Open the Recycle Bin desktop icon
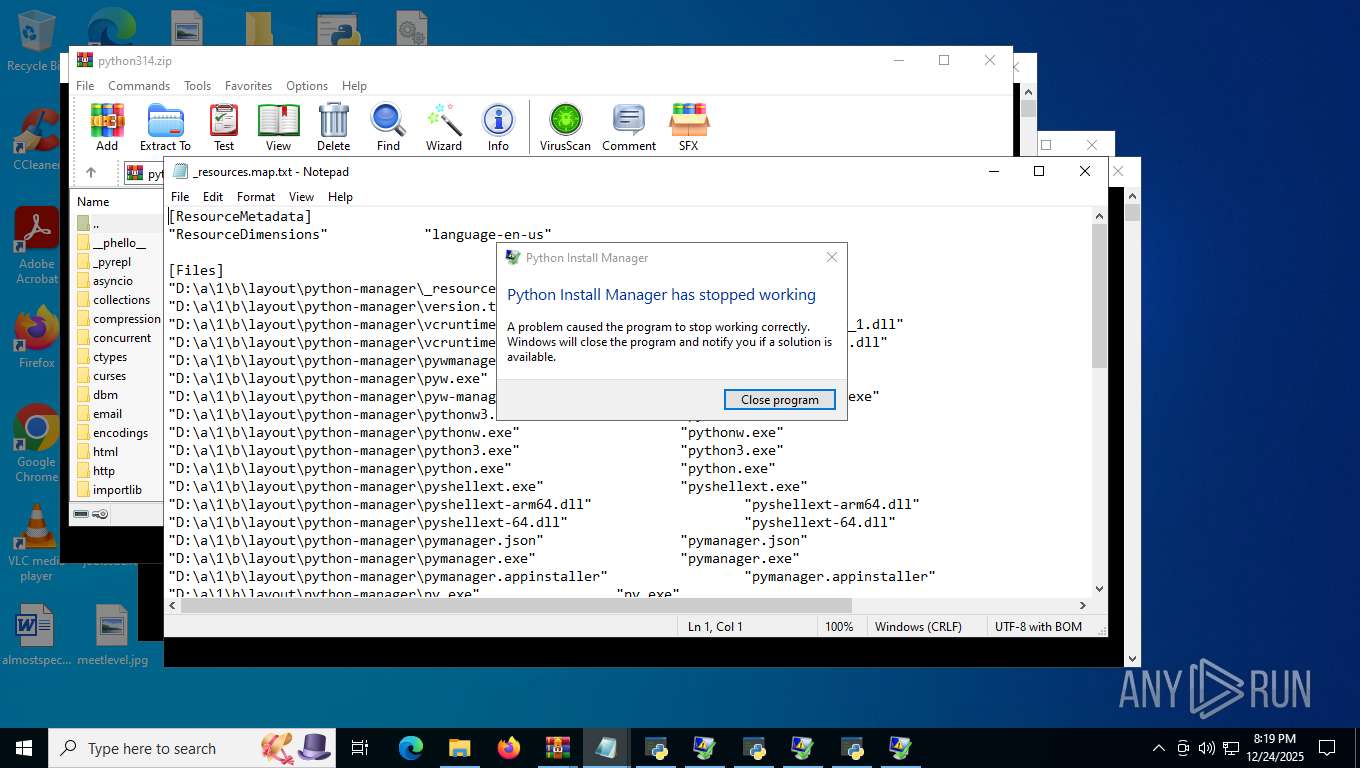 pos(37,42)
